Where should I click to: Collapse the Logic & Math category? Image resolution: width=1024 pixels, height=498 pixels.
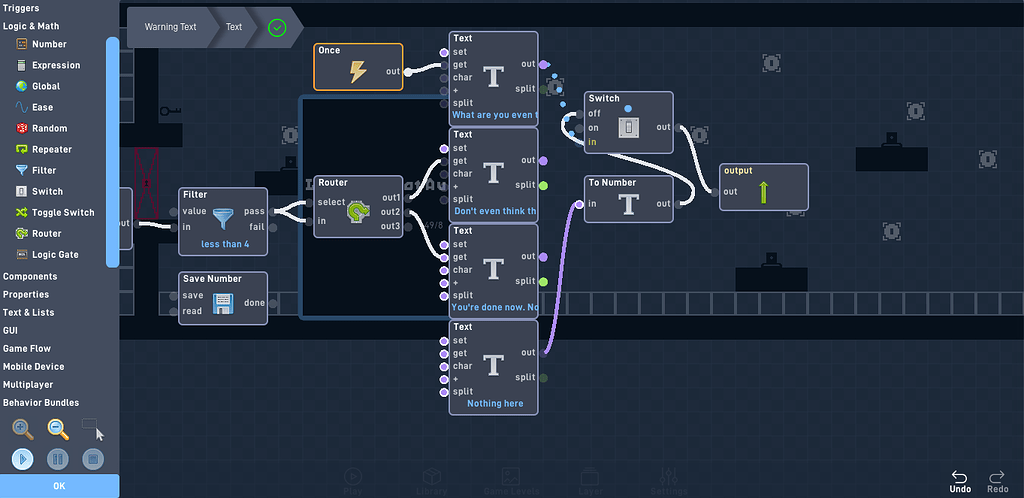point(31,26)
